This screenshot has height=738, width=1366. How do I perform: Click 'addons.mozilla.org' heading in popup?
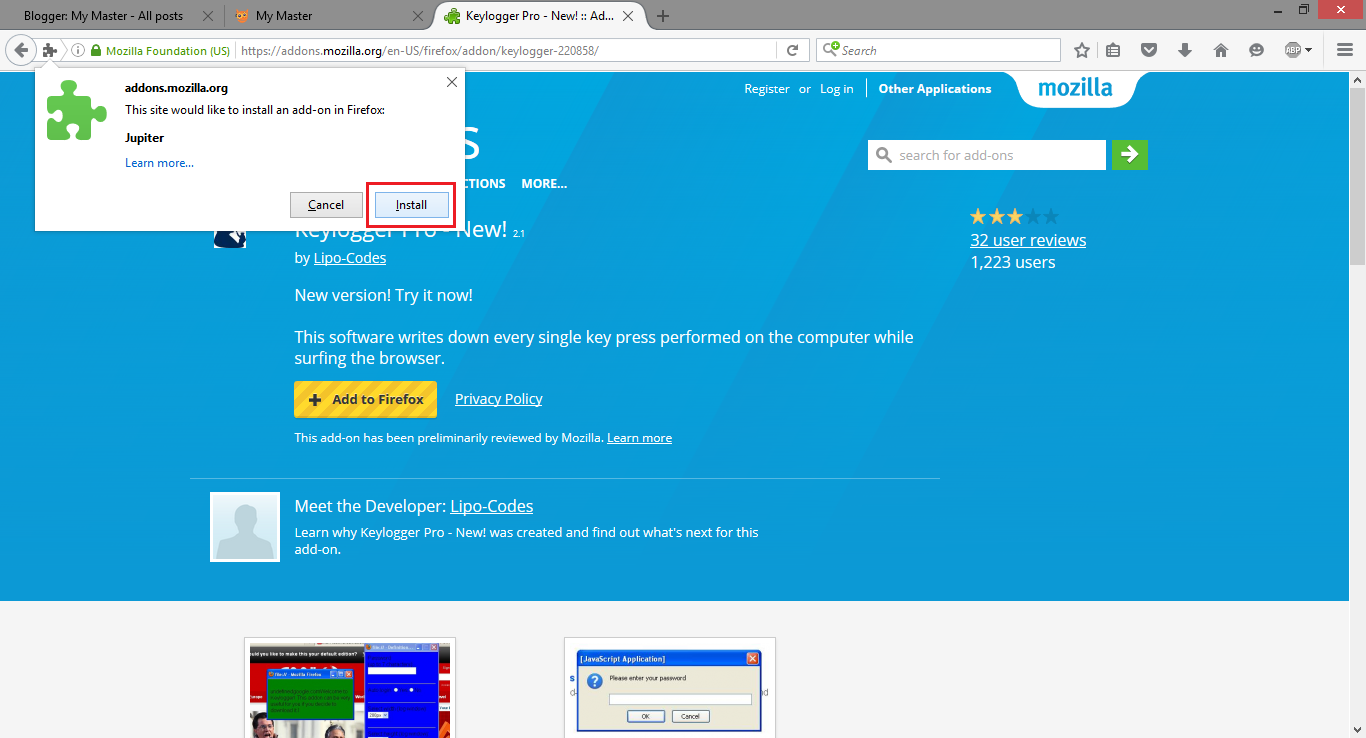coord(176,88)
